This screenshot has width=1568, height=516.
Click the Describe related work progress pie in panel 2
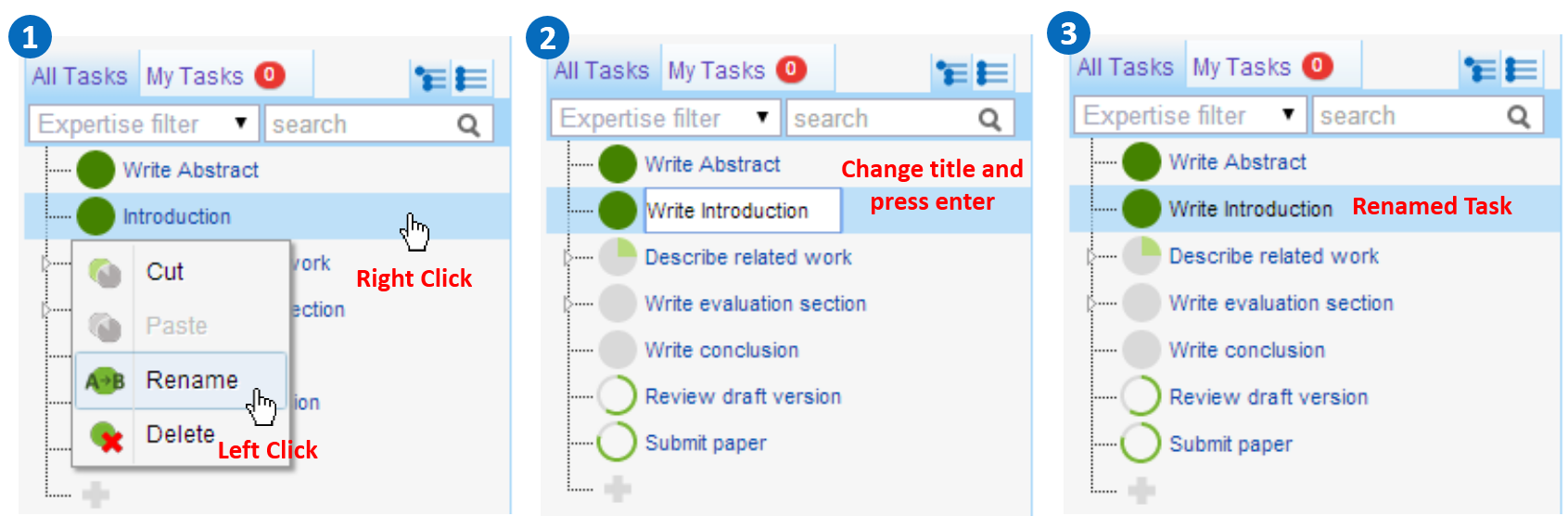[x=618, y=257]
